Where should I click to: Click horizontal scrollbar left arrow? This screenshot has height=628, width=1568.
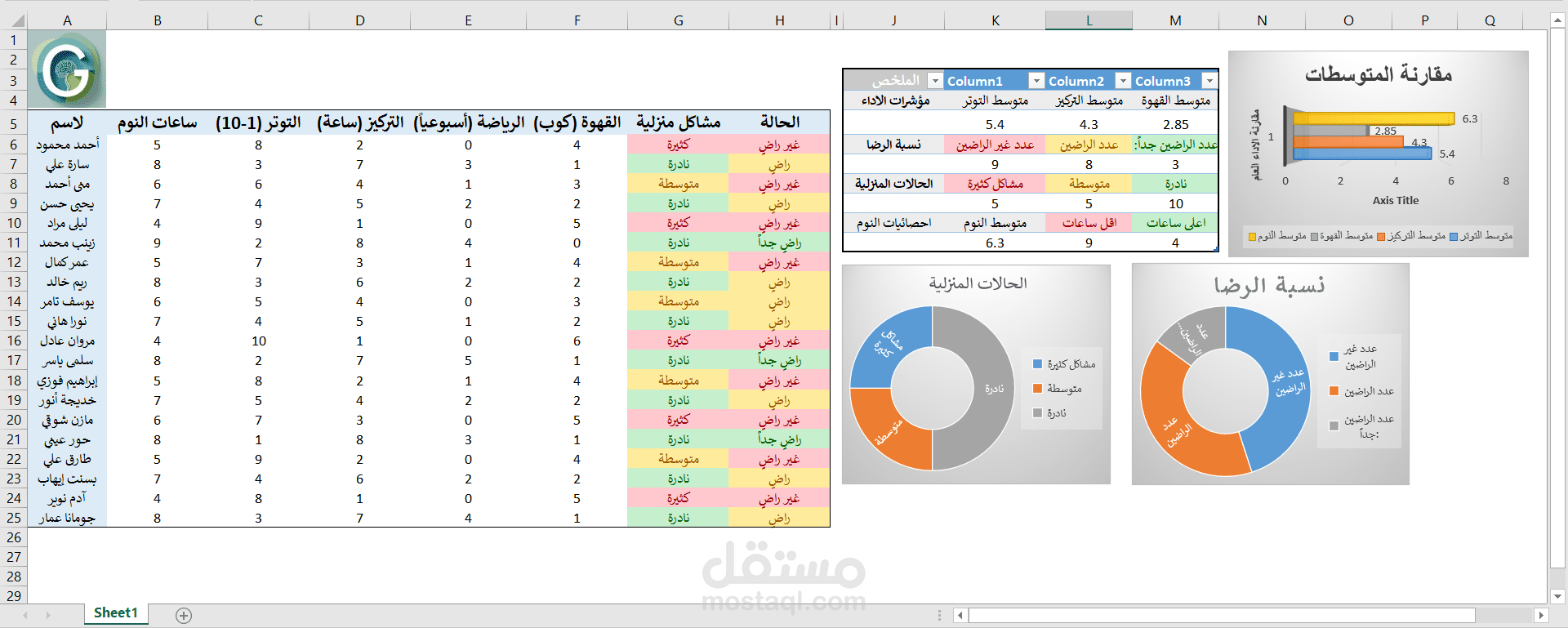click(x=960, y=616)
